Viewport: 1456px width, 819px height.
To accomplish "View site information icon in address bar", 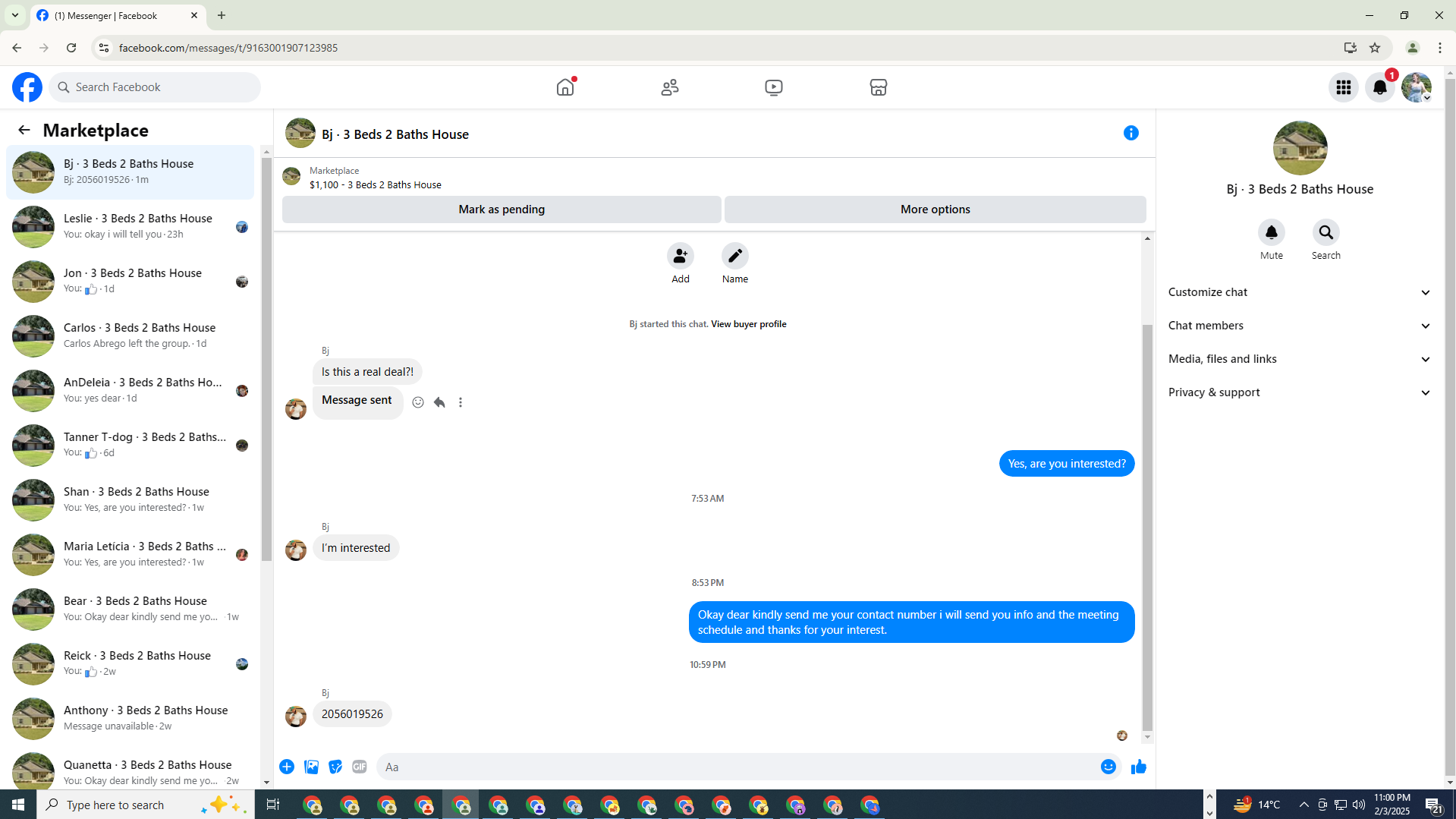I will click(x=104, y=48).
